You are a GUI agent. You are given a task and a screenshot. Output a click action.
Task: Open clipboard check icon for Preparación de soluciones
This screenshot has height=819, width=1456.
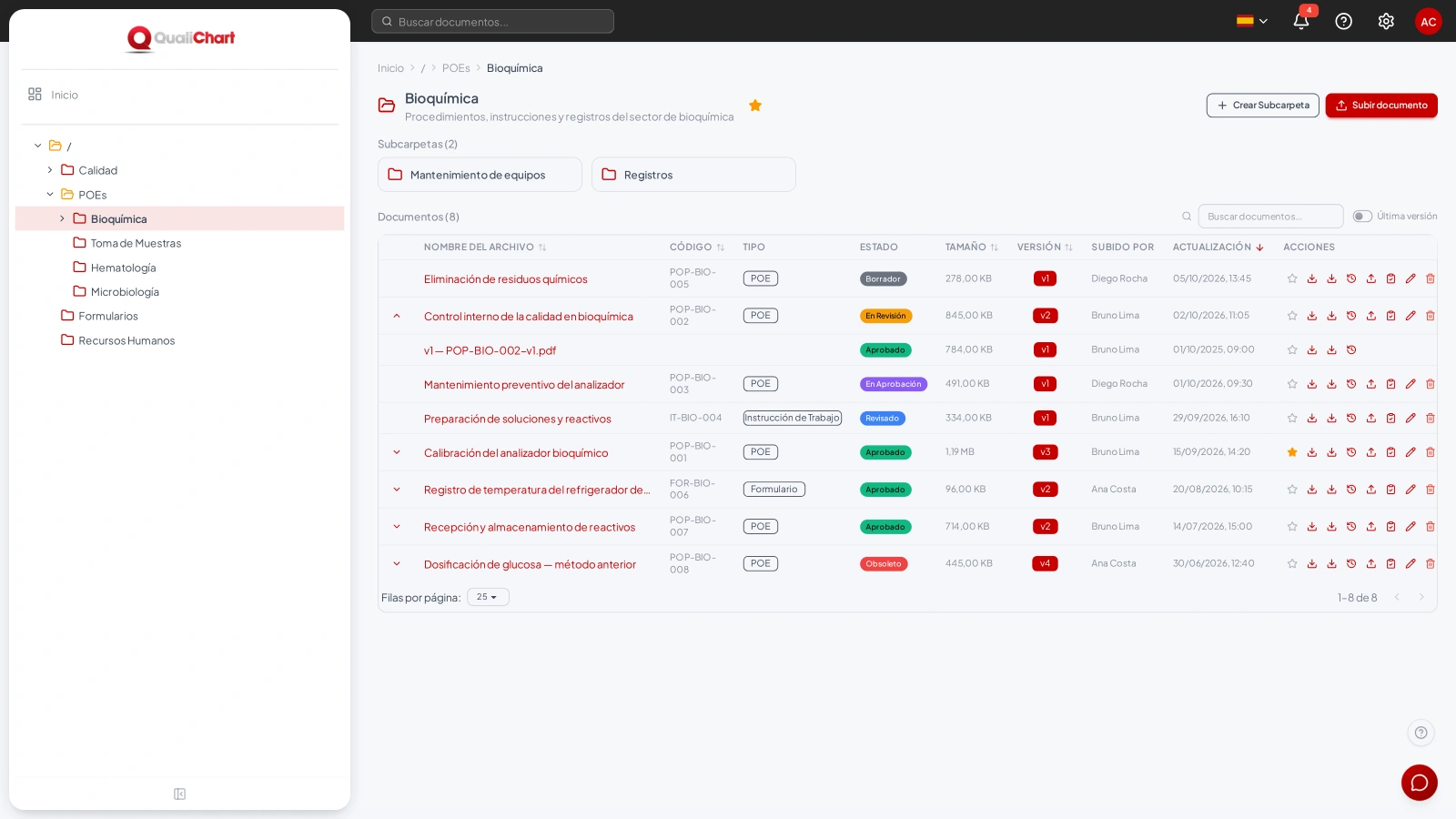click(x=1390, y=419)
